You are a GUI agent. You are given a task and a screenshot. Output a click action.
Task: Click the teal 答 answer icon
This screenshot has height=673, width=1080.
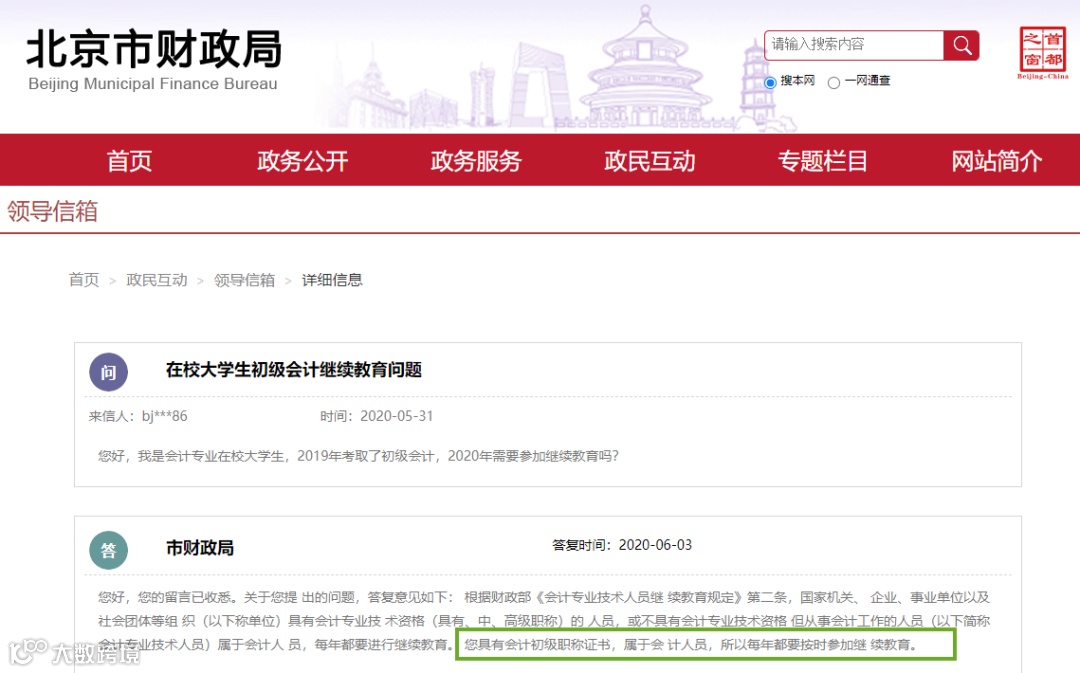click(x=108, y=550)
